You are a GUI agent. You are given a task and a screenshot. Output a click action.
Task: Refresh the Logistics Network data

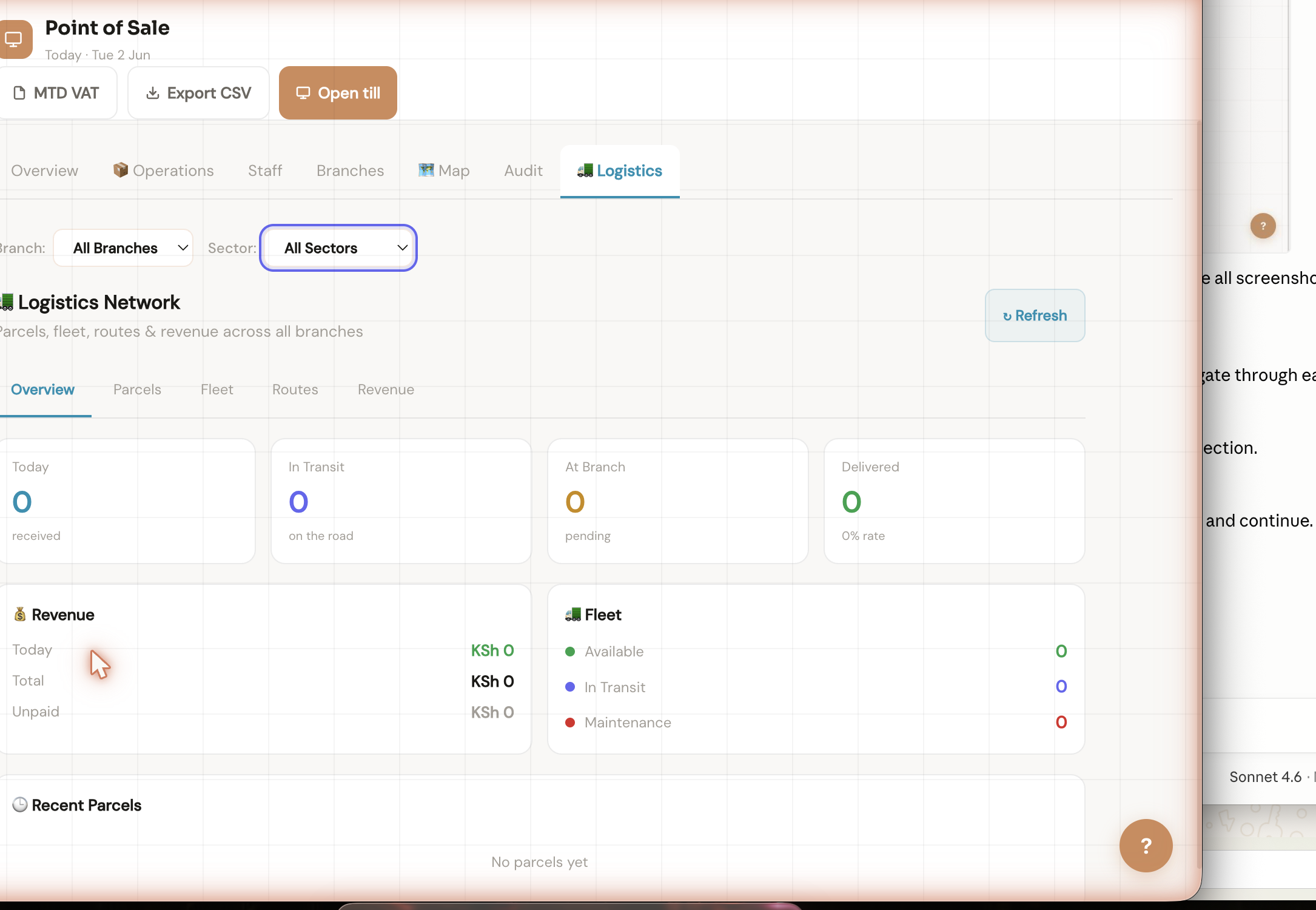[x=1035, y=315]
